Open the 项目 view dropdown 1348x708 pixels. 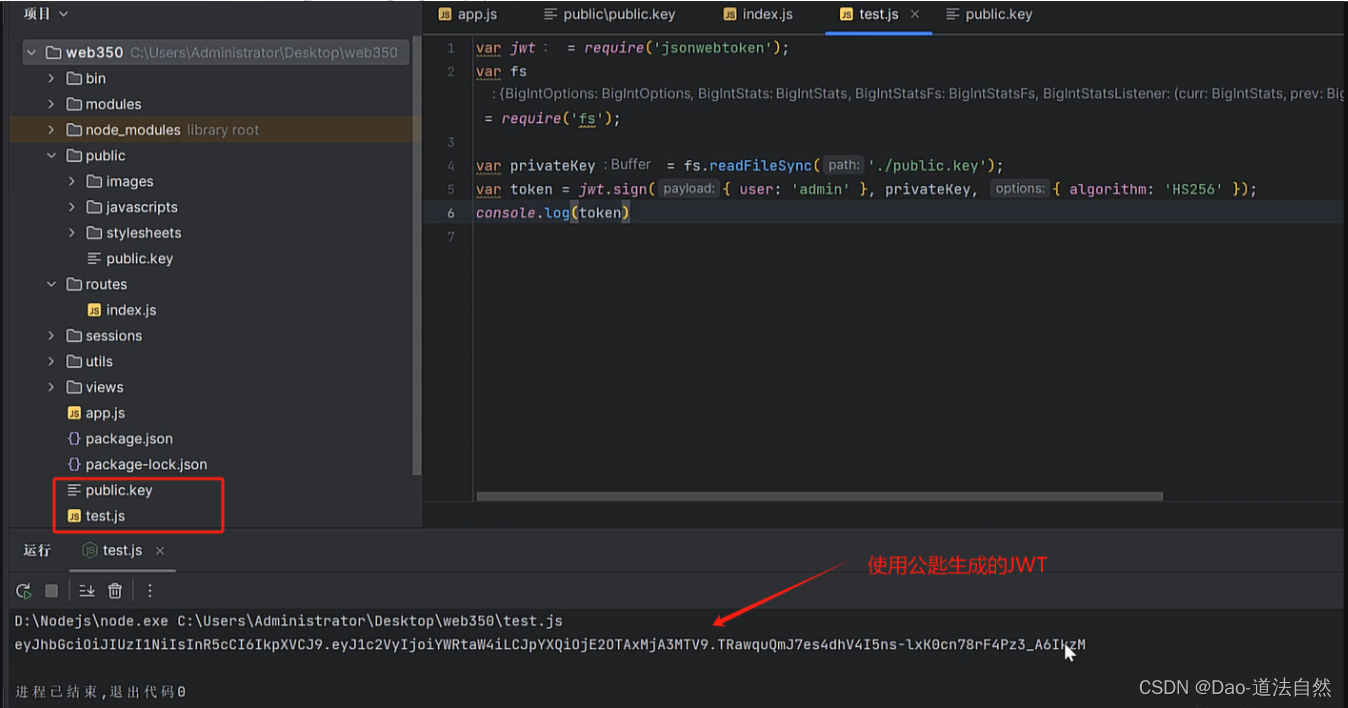pos(46,14)
